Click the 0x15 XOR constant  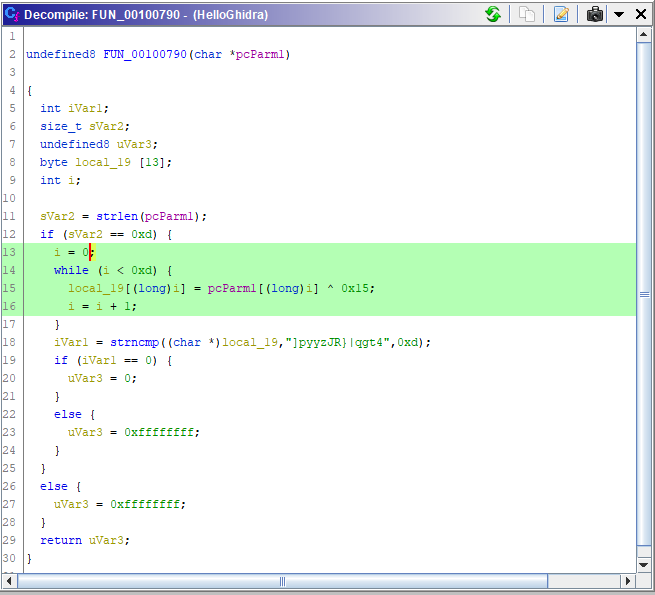click(x=355, y=288)
